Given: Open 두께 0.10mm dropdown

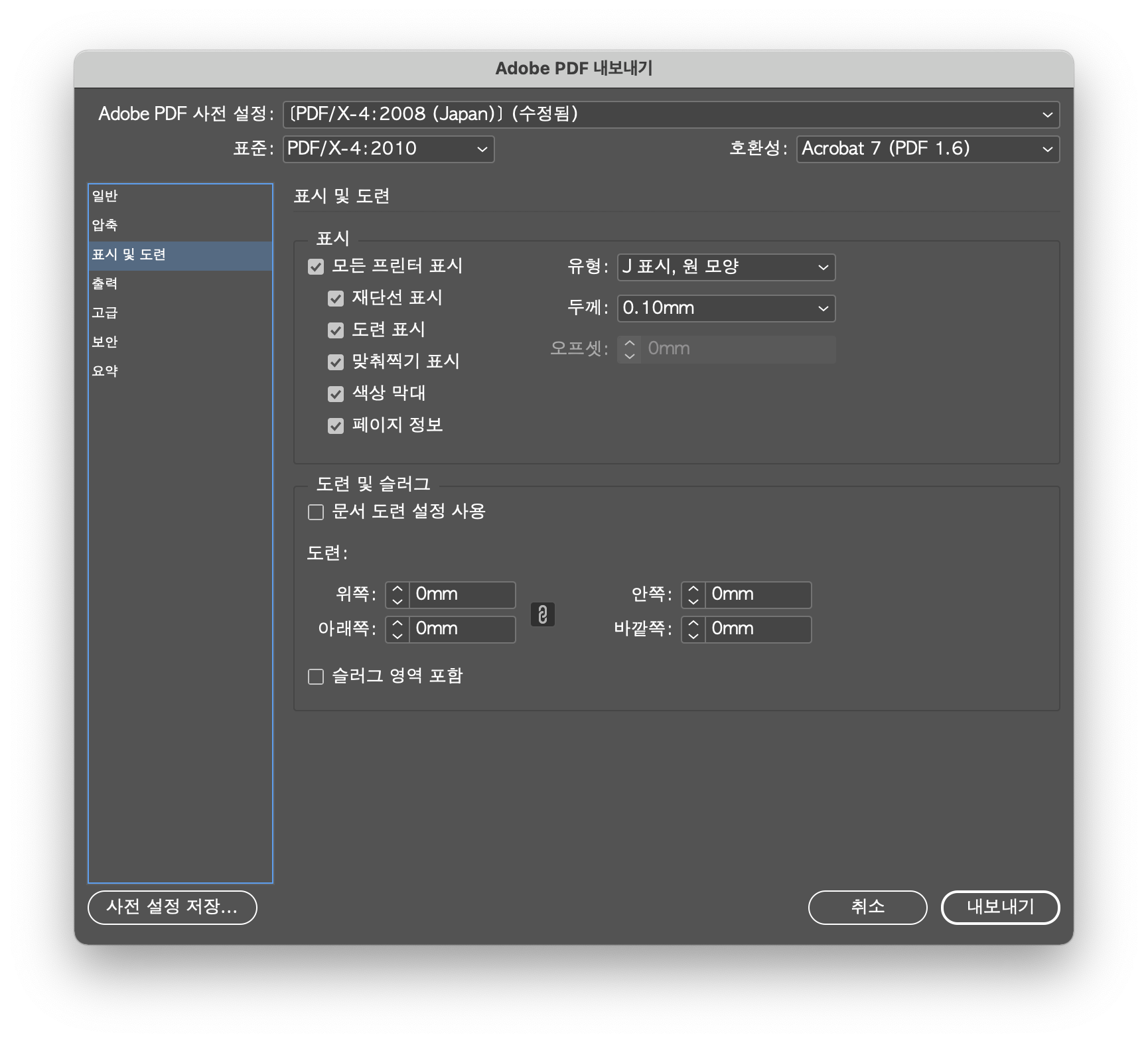Looking at the screenshot, I should pyautogui.click(x=726, y=309).
